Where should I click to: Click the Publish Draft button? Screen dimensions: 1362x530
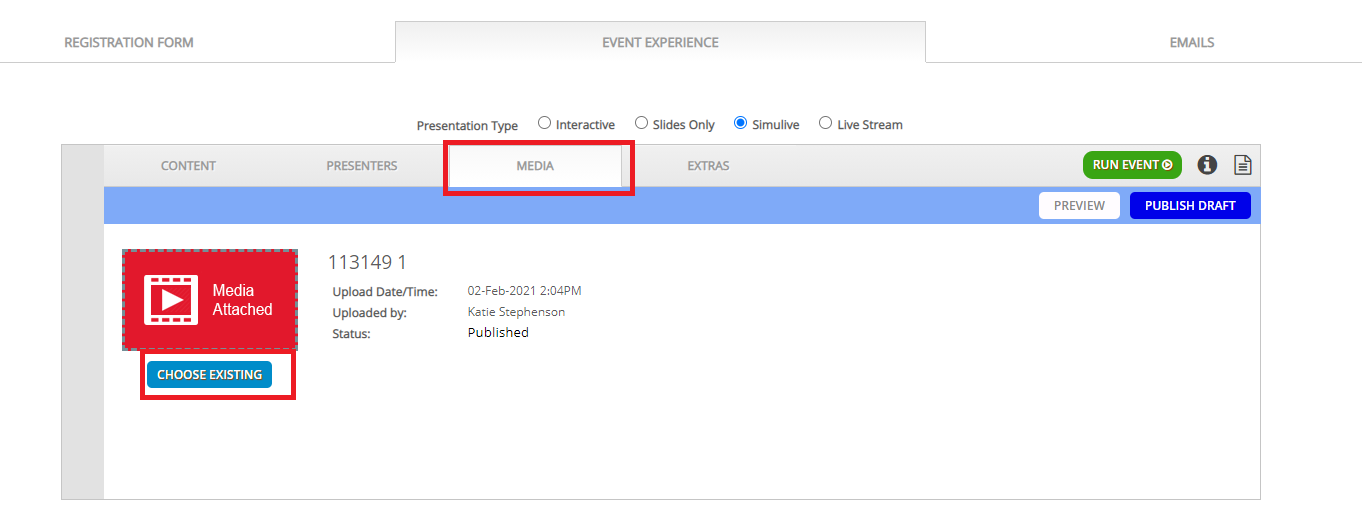coord(1190,205)
